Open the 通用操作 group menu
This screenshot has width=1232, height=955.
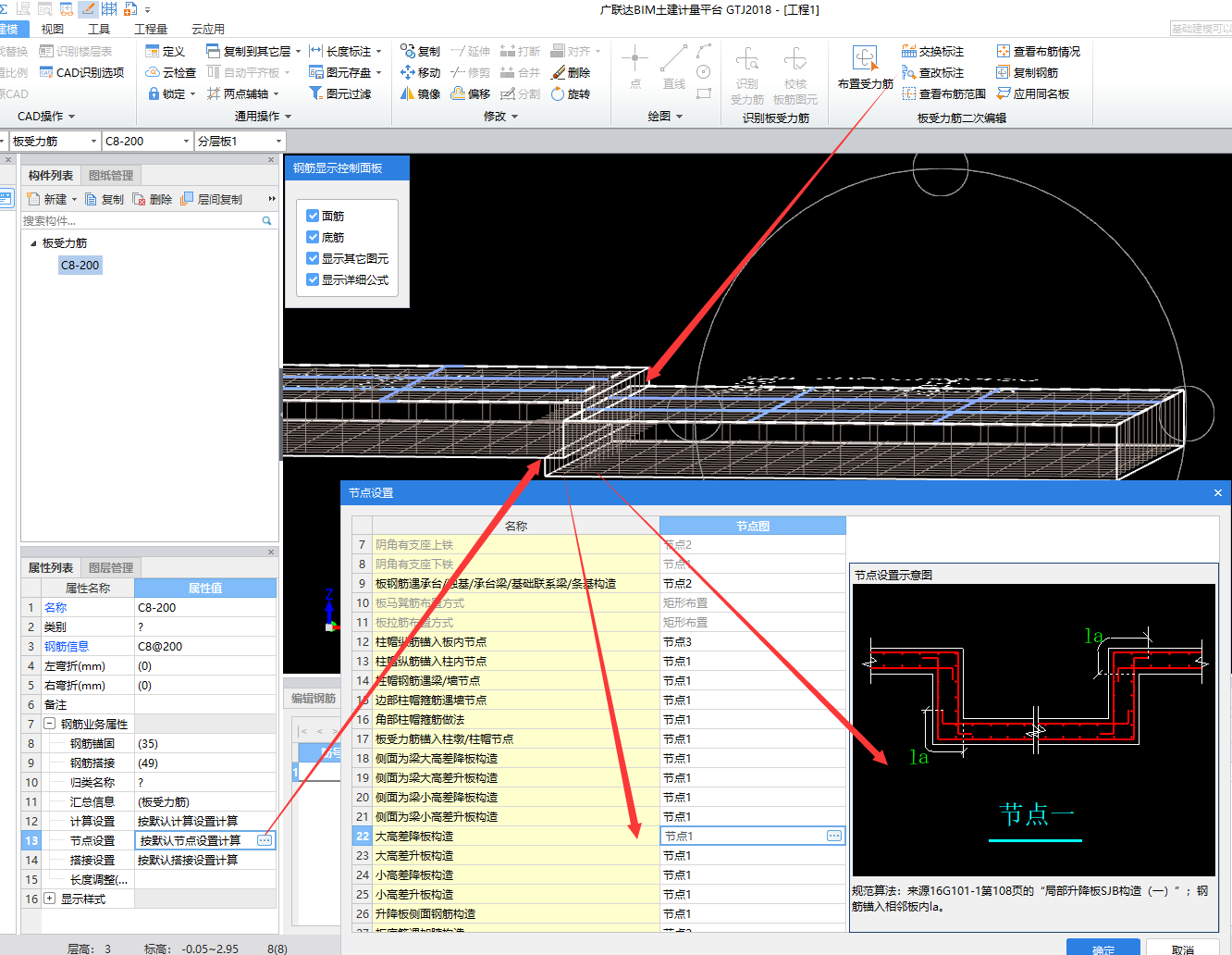point(264,117)
